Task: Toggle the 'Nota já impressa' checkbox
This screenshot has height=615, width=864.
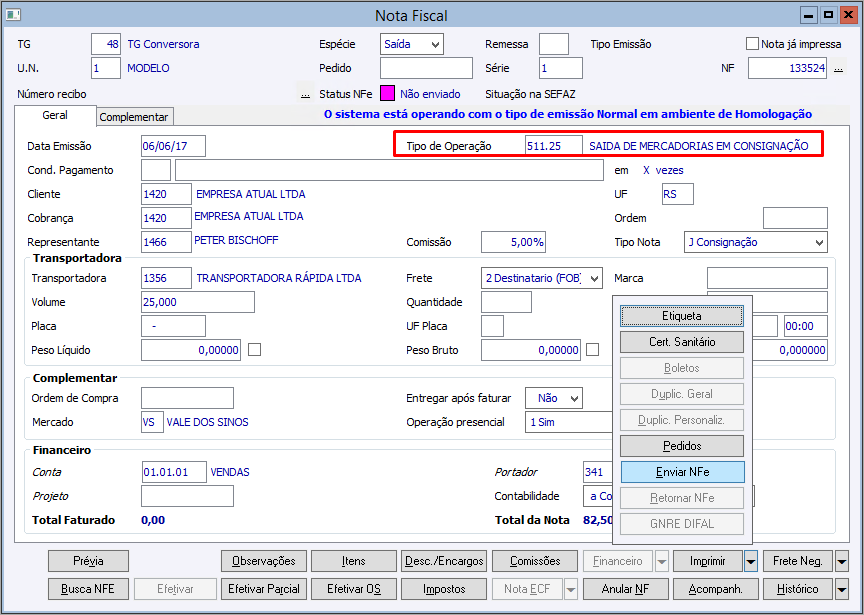Action: click(752, 44)
